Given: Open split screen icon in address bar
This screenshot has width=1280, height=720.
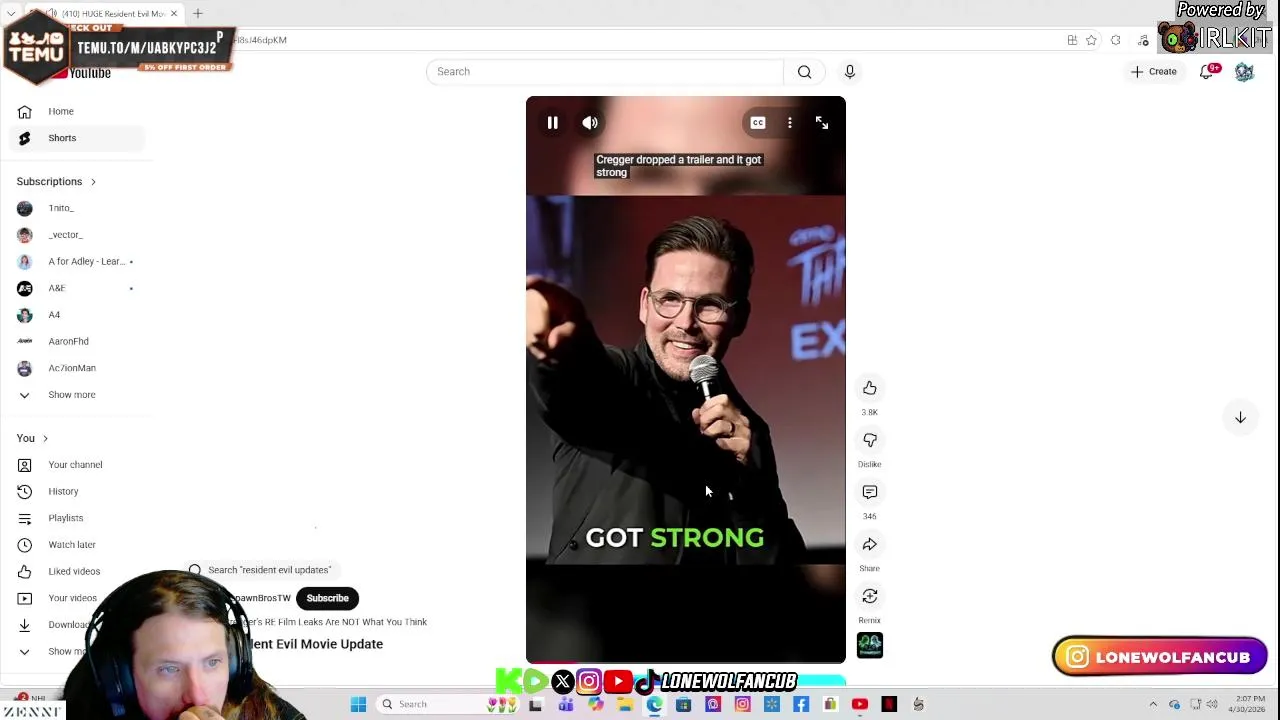Looking at the screenshot, I should [1072, 40].
